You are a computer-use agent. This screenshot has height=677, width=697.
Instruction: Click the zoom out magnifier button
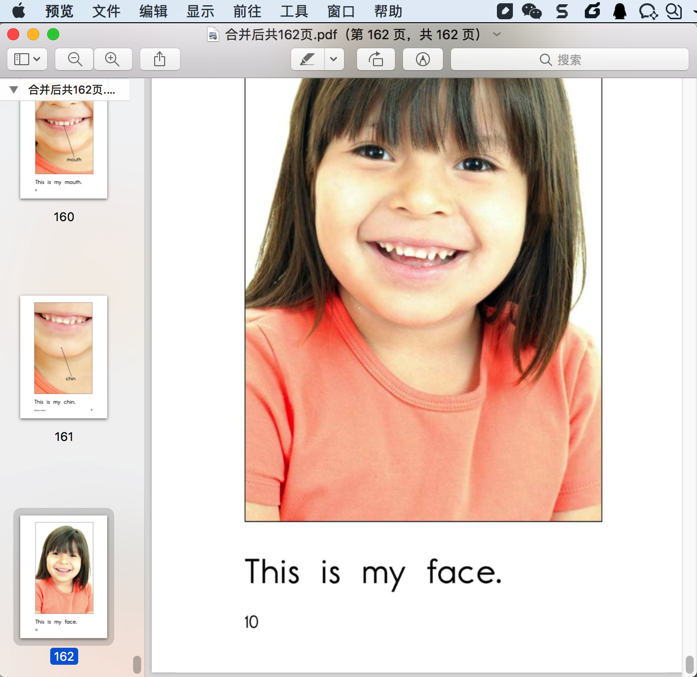(x=75, y=60)
